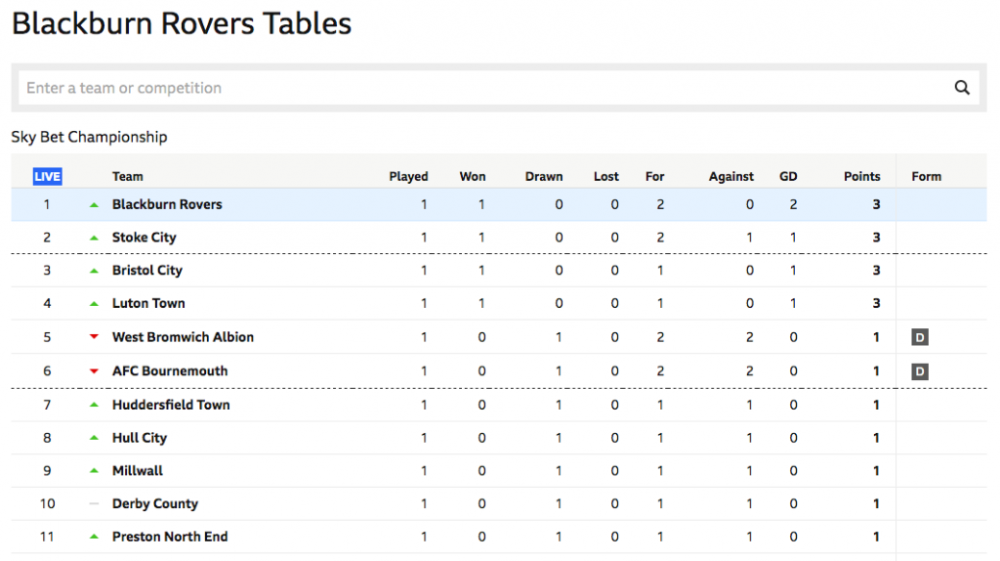Click the Sky Bet Championship heading
The image size is (1000, 561).
pyautogui.click(x=89, y=137)
